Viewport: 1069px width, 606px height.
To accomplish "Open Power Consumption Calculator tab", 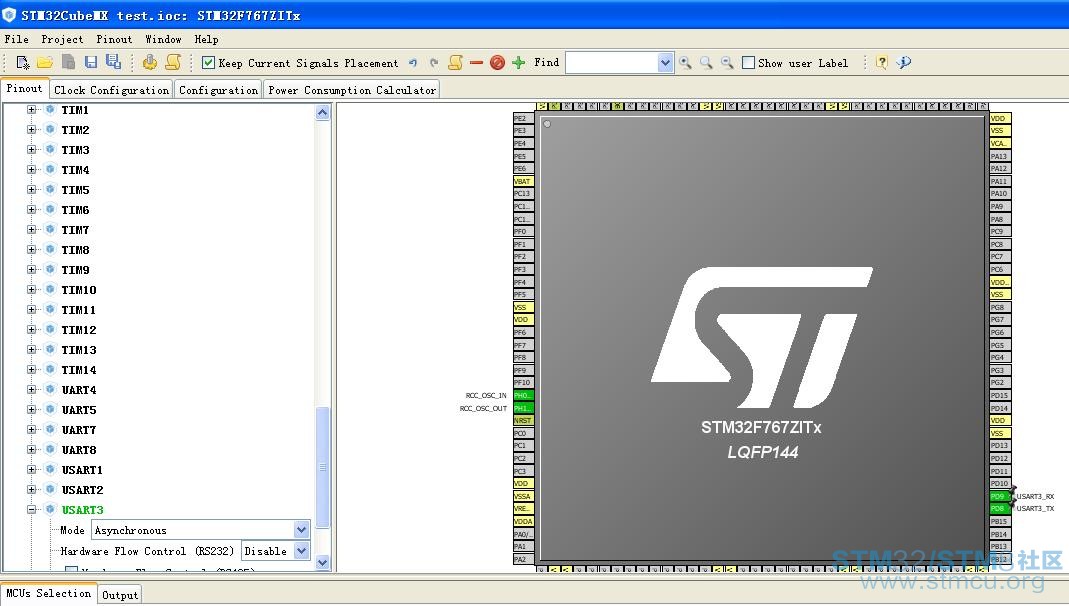I will click(352, 90).
